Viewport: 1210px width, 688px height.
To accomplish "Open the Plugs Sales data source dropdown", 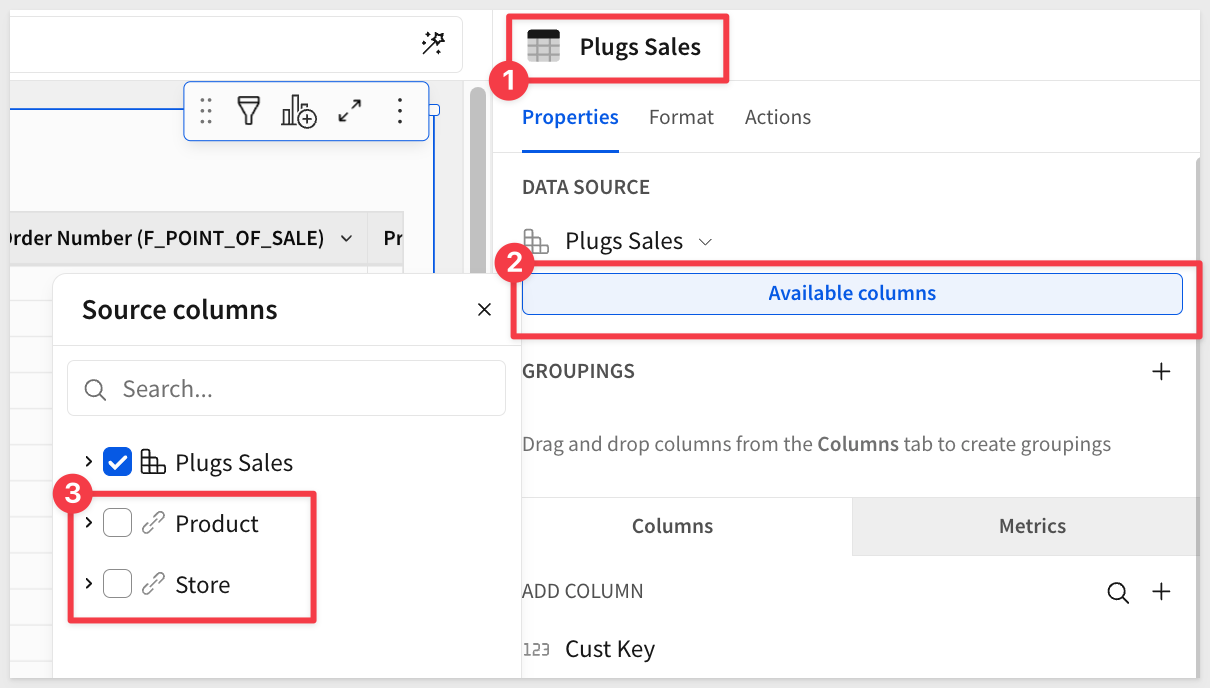I will (x=705, y=242).
